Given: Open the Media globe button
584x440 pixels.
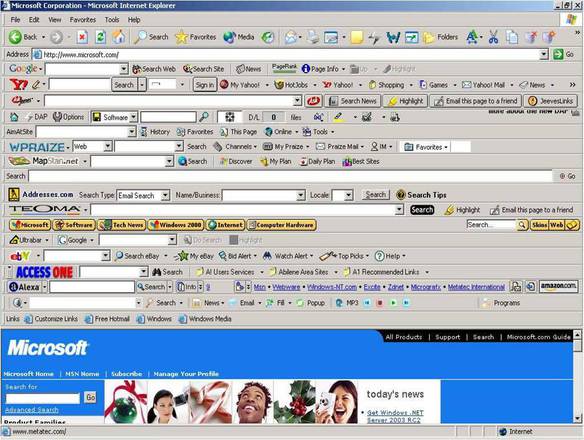Looking at the screenshot, I should click(229, 37).
